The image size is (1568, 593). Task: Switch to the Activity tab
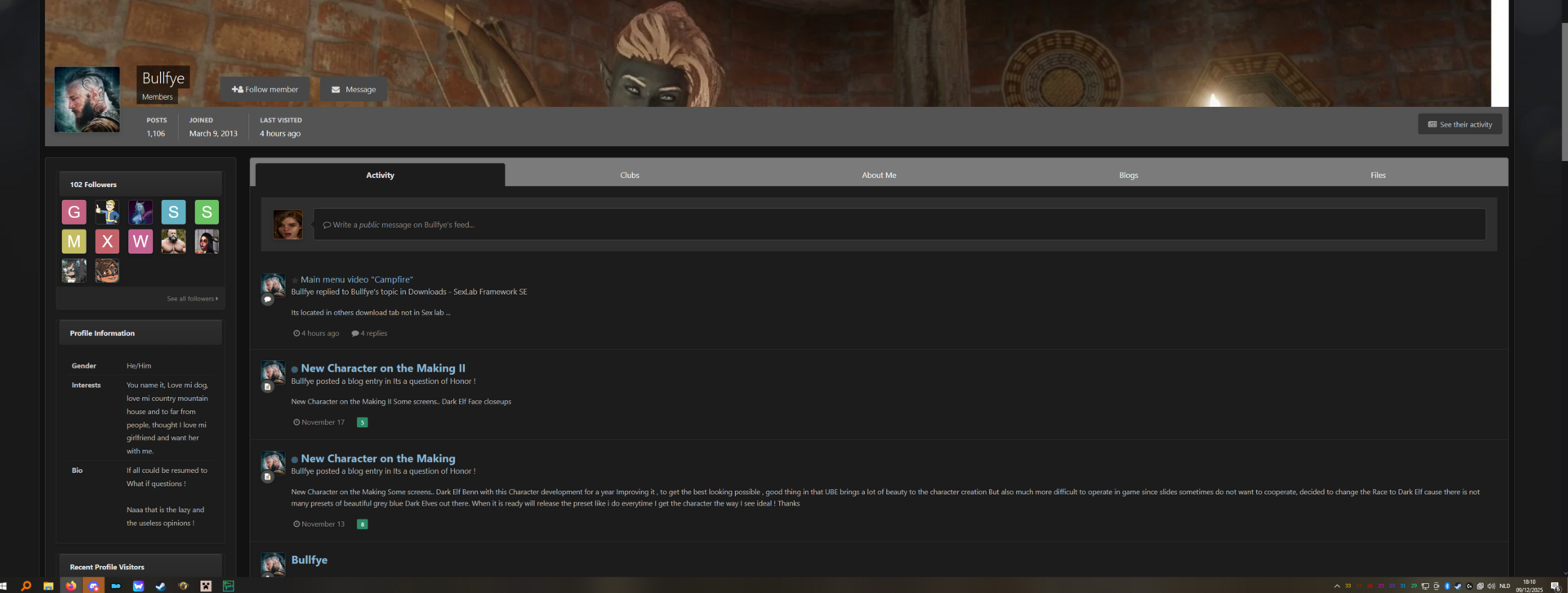380,175
